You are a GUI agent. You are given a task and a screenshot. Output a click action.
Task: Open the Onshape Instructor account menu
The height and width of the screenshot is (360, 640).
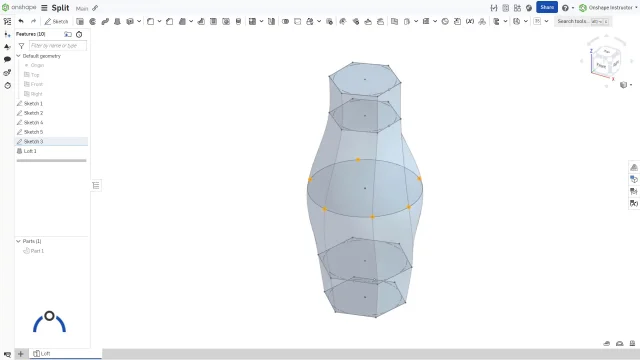tap(608, 8)
